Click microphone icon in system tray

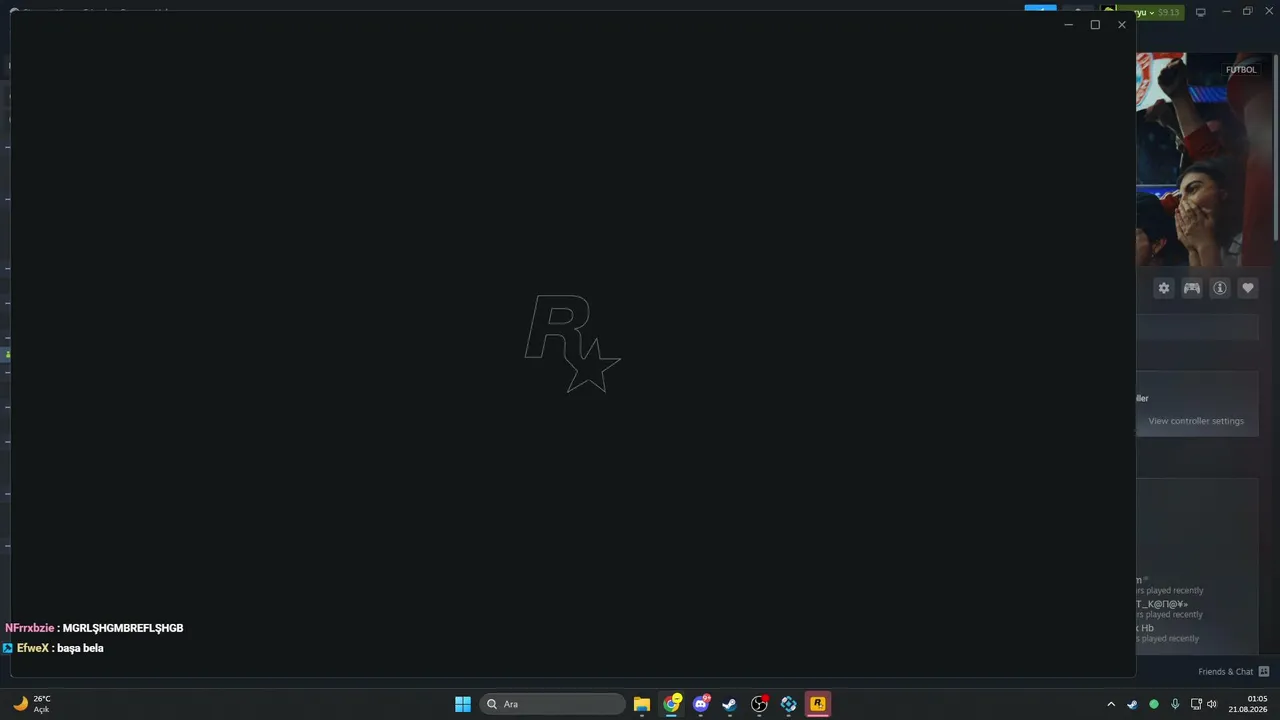[x=1175, y=704]
